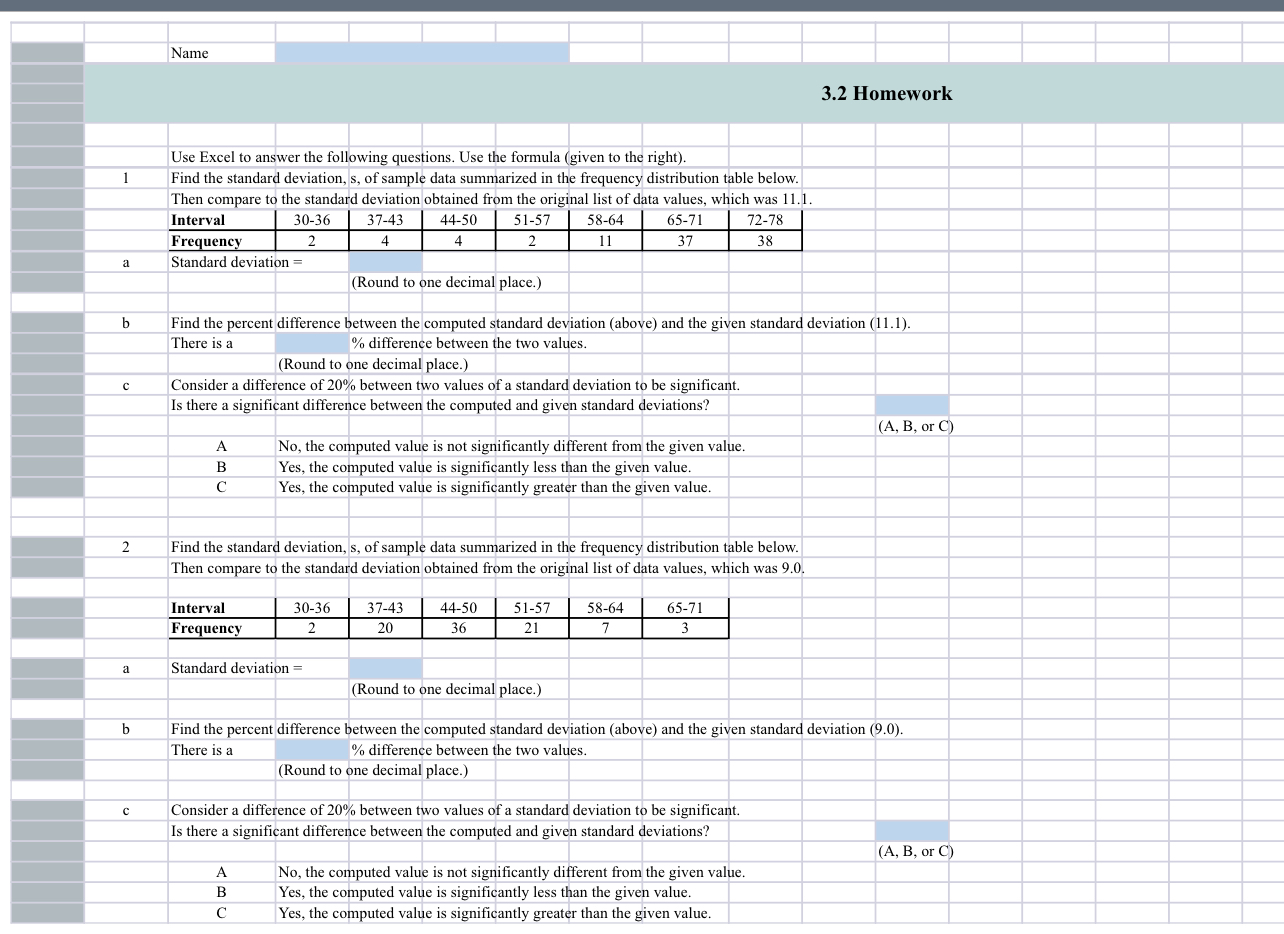Select option C answer text in question 1c
Viewport: 1284px width, 934px height.
point(450,487)
